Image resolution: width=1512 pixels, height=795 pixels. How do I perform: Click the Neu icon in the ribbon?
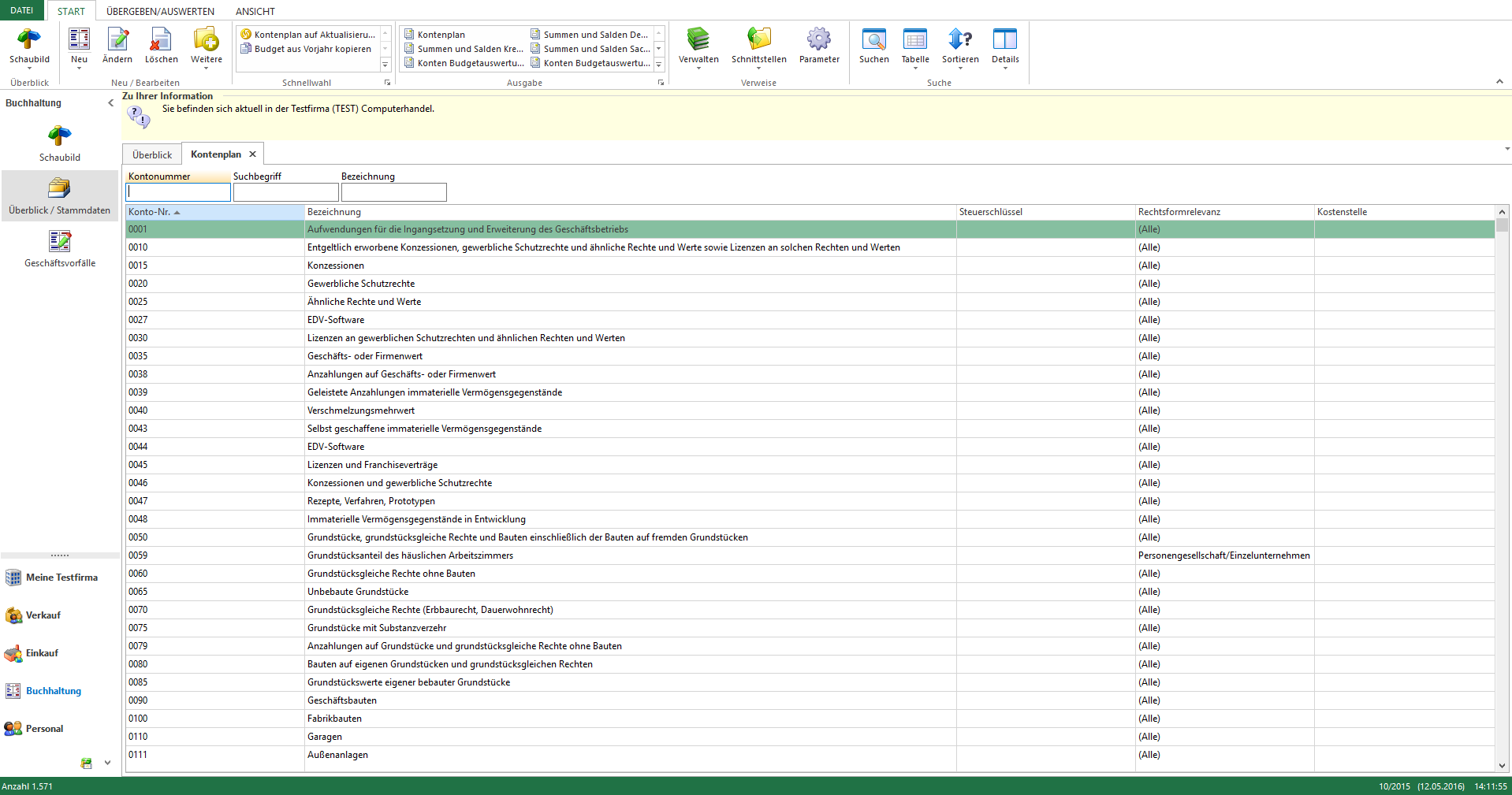(79, 39)
